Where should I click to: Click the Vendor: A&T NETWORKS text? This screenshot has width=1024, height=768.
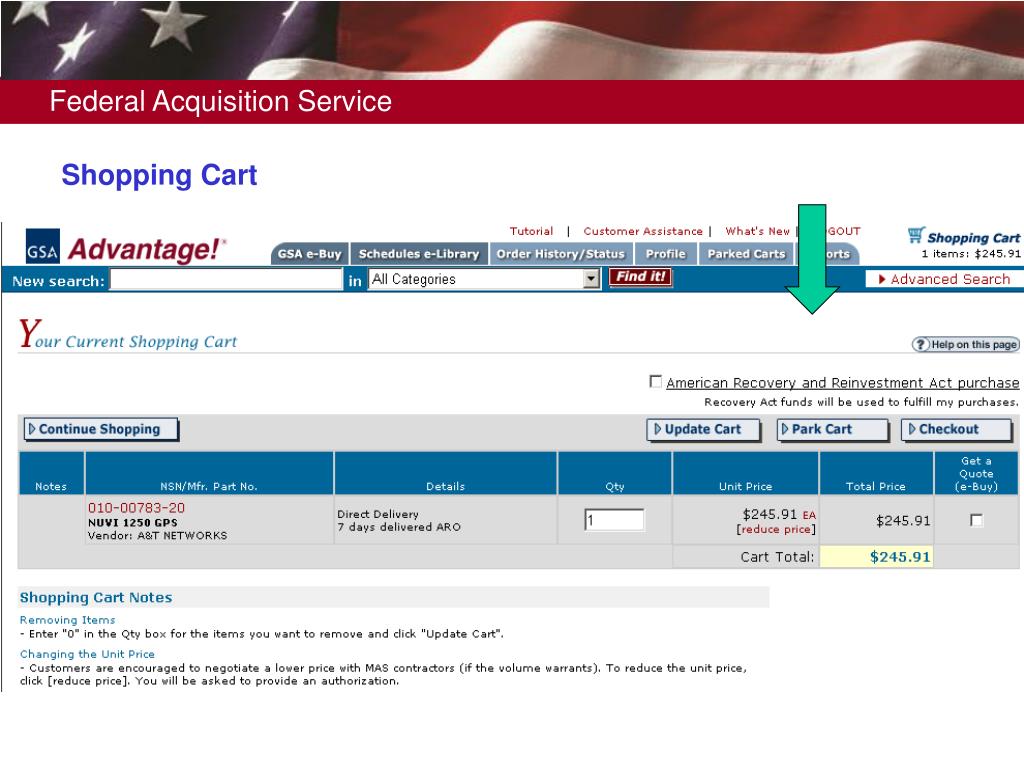tap(157, 536)
